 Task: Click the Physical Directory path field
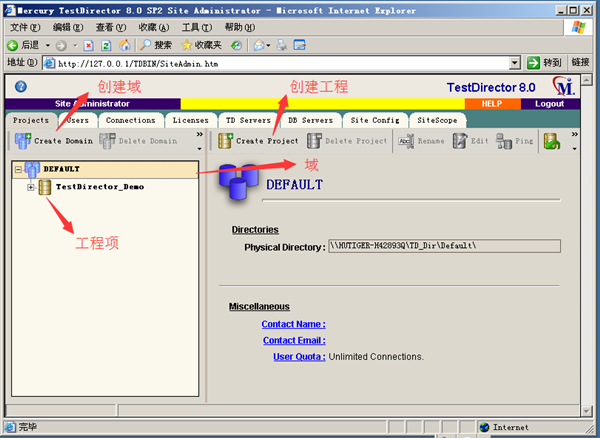pyautogui.click(x=443, y=246)
